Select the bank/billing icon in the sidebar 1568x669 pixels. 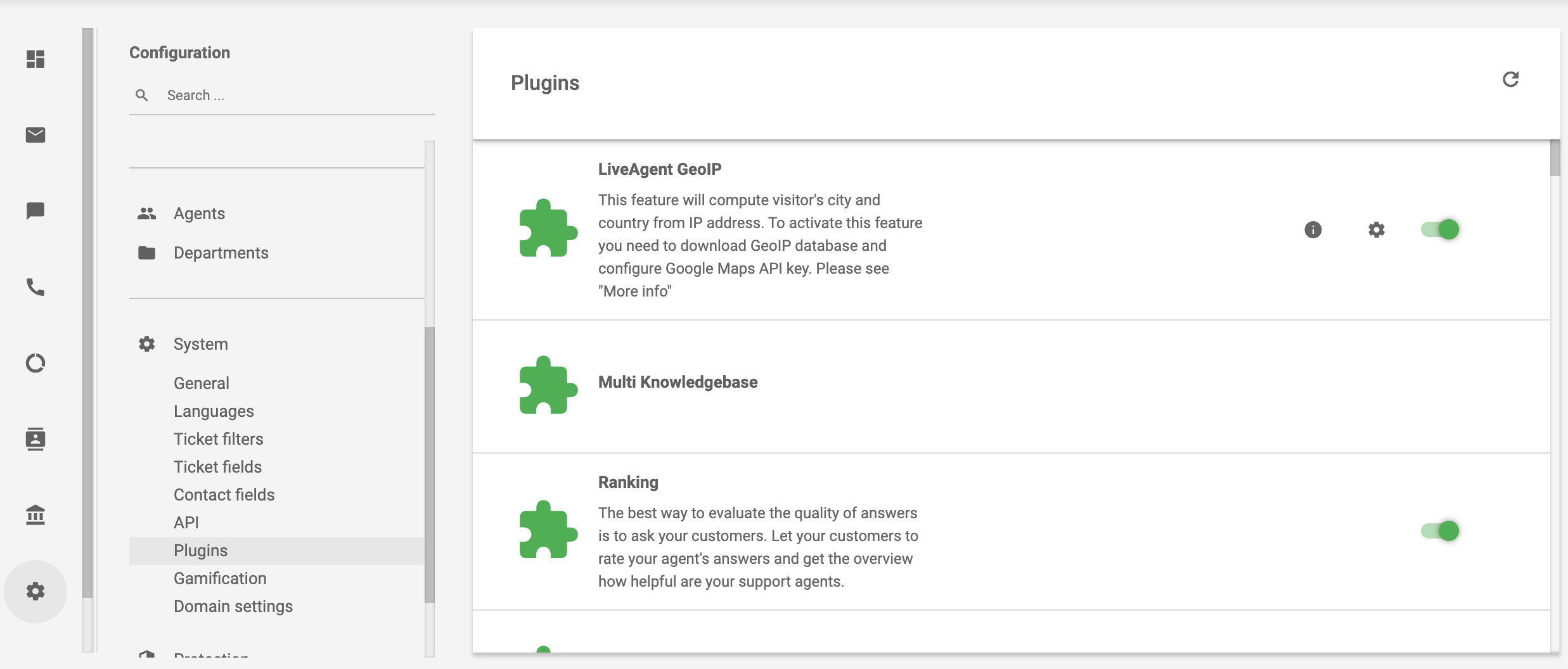pos(35,515)
